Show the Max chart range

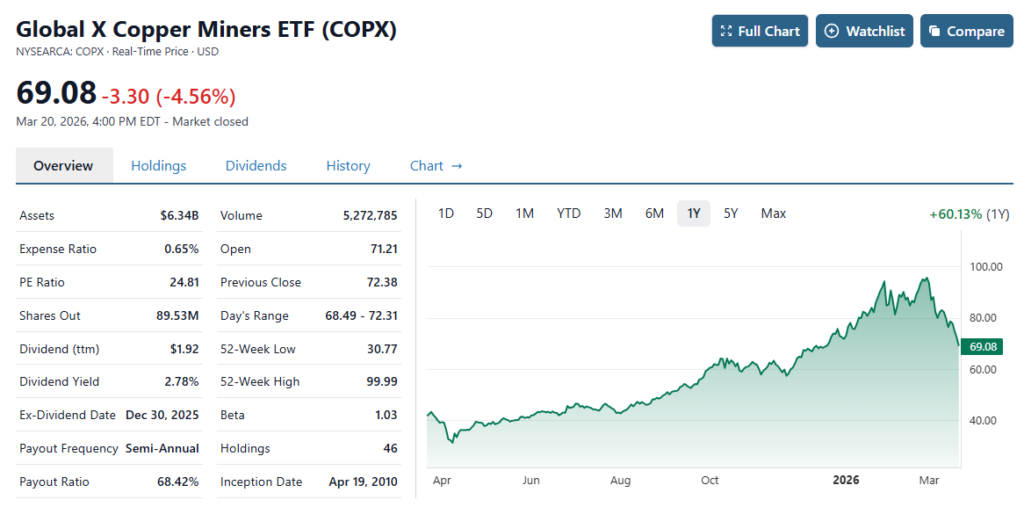pos(773,213)
